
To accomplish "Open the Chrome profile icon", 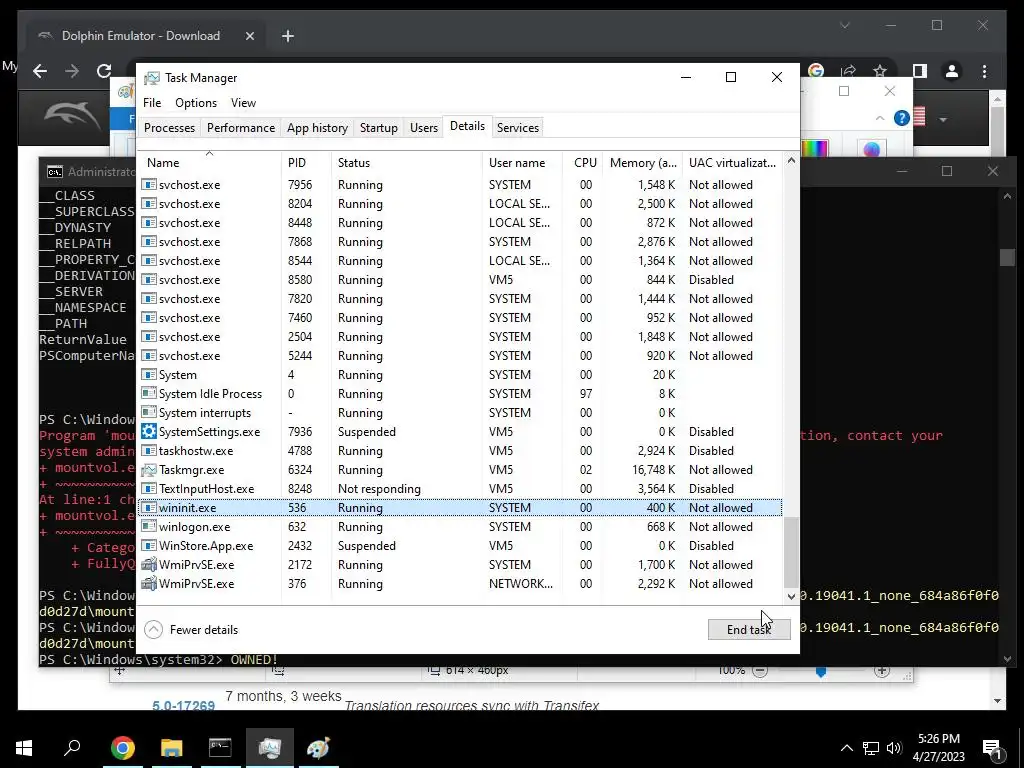I will point(952,71).
